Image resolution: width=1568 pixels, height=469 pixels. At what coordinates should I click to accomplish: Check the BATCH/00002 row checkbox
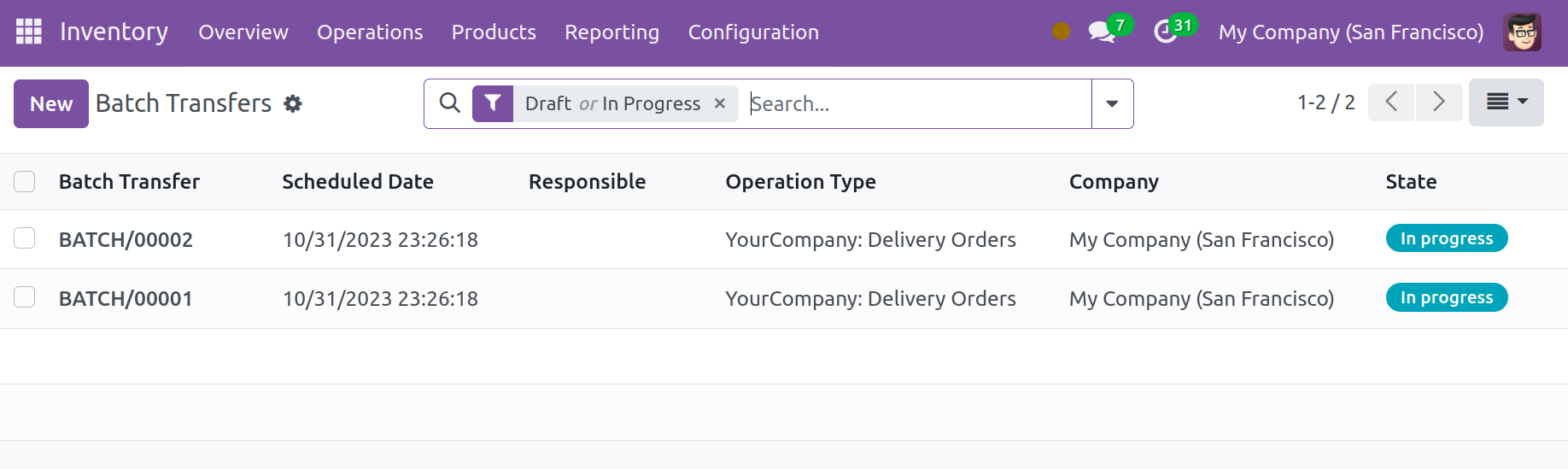point(25,238)
